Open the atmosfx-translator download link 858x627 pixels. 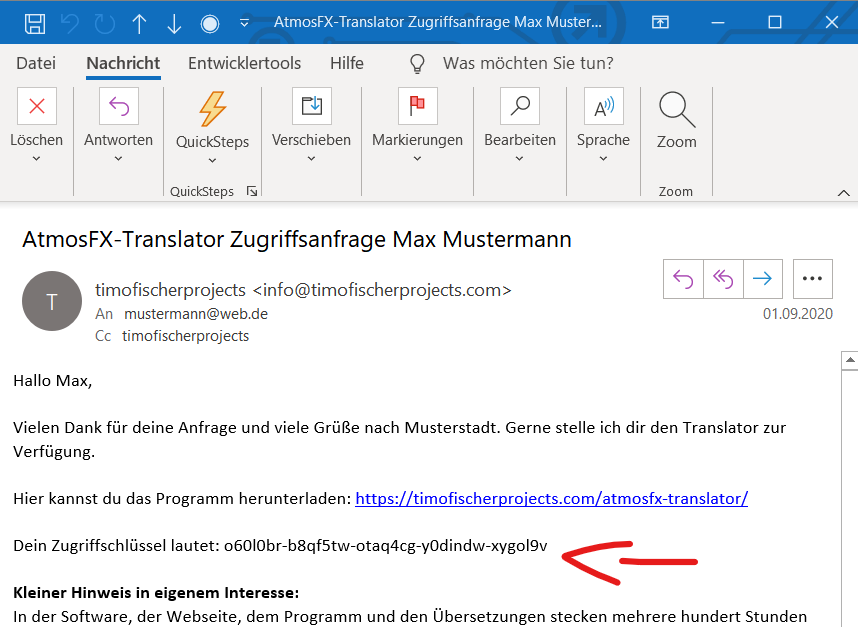(552, 498)
